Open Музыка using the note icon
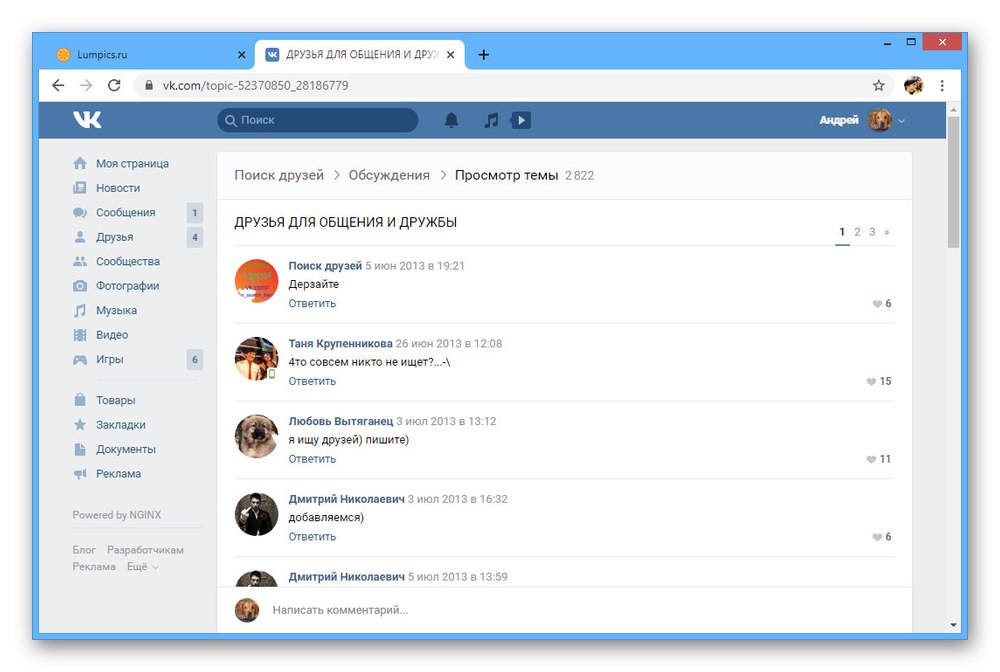 click(79, 310)
